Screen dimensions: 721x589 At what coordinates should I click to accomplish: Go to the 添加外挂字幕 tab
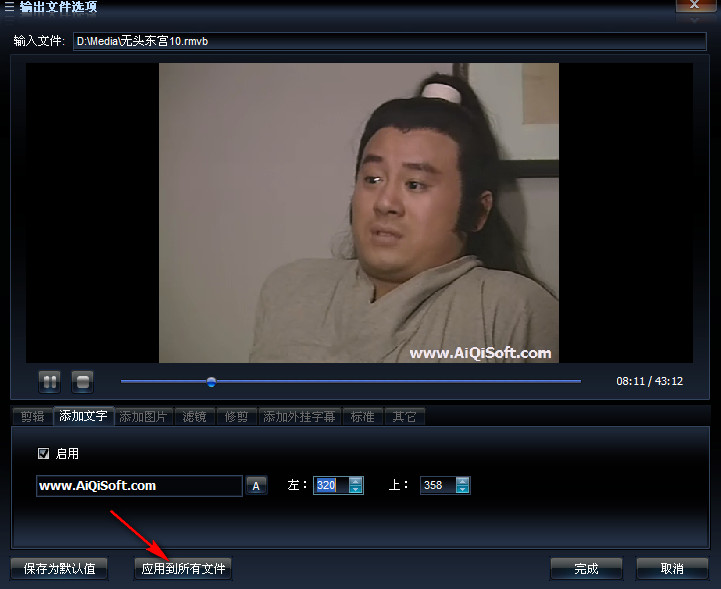[299, 417]
